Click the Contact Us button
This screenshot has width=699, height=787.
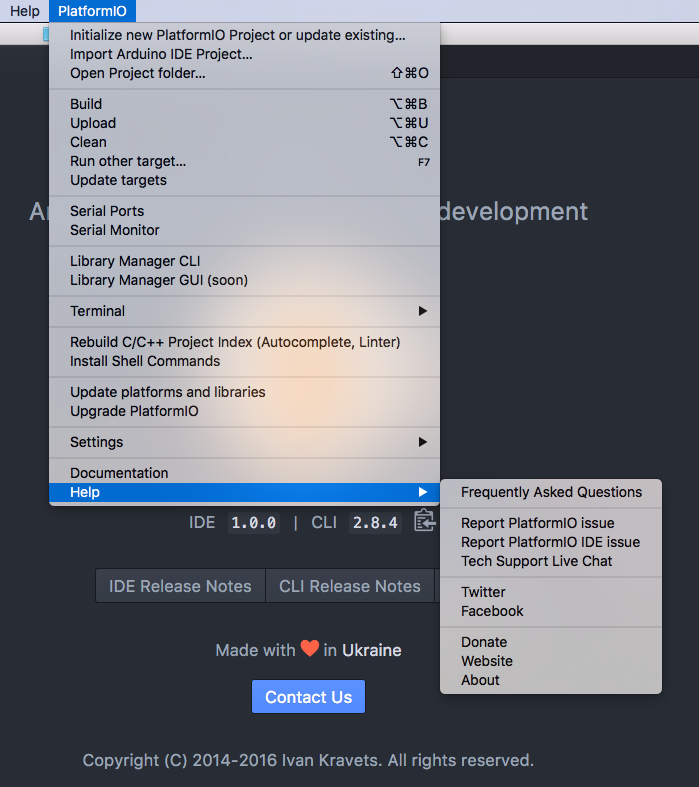pos(309,697)
